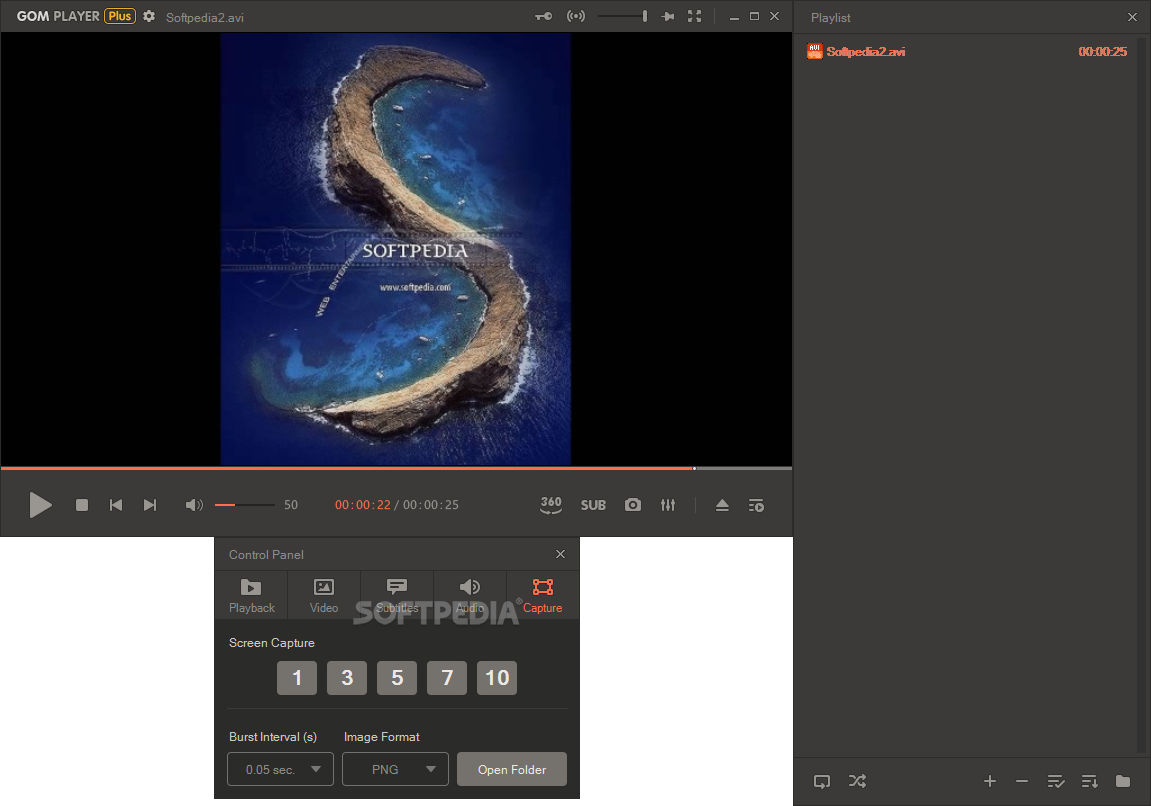
Task: Enable 360 degree video mode
Action: [551, 504]
